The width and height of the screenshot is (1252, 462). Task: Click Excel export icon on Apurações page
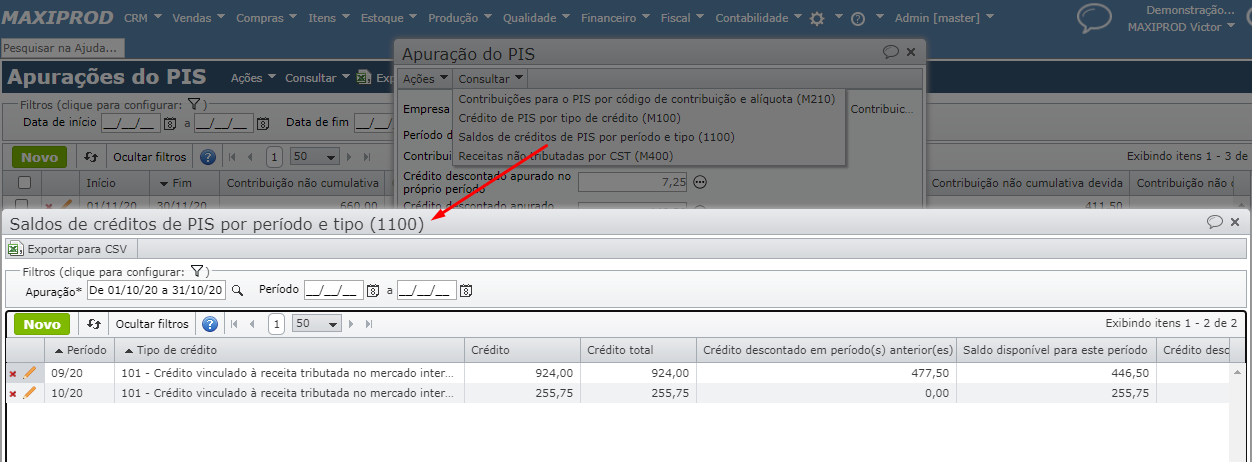[365, 77]
